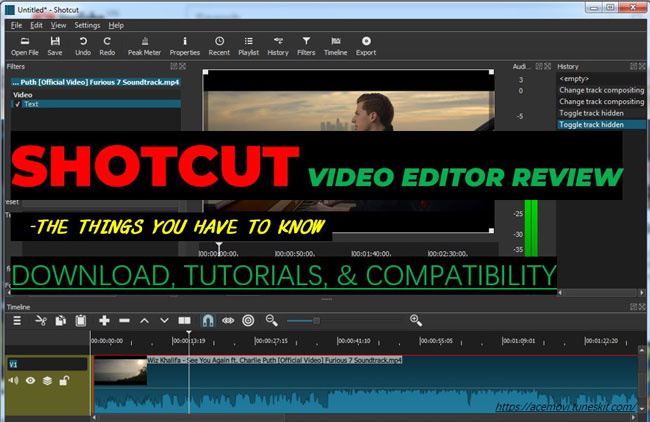Cut selected clip with scissors icon
Screen dimensions: 650x422
click(41, 320)
